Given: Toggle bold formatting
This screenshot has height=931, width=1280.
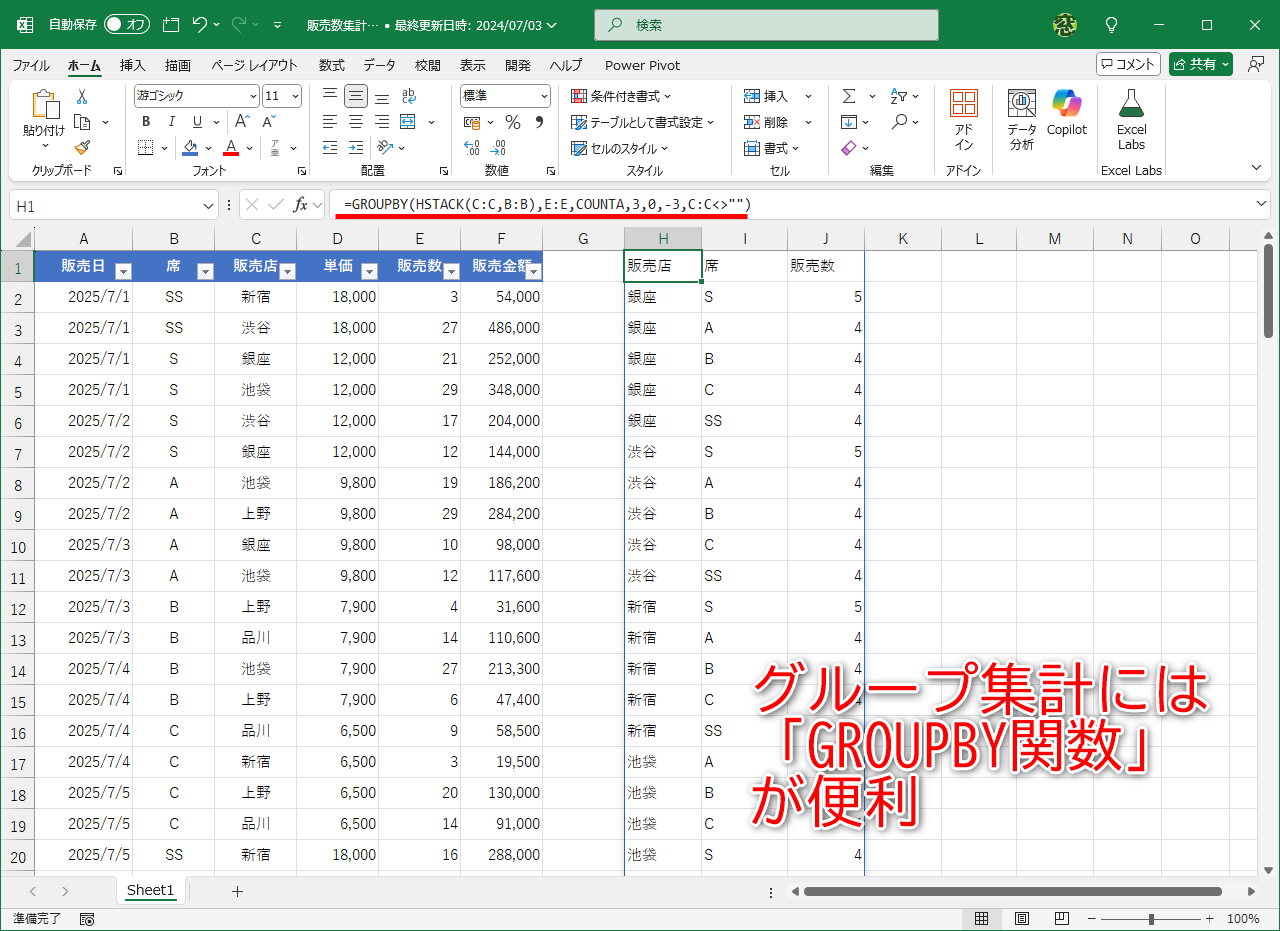Looking at the screenshot, I should pyautogui.click(x=145, y=121).
